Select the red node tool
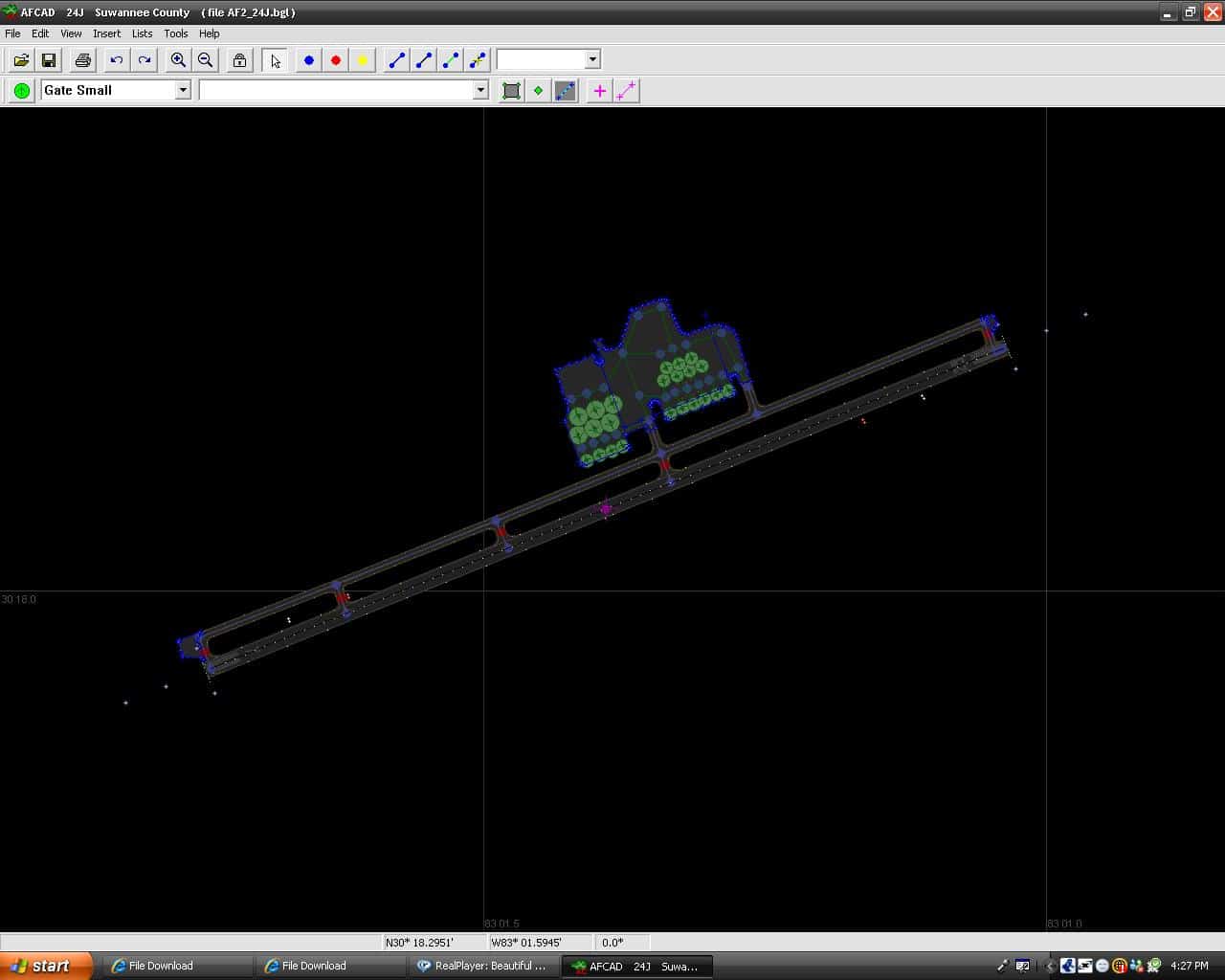Image resolution: width=1225 pixels, height=980 pixels. point(336,60)
